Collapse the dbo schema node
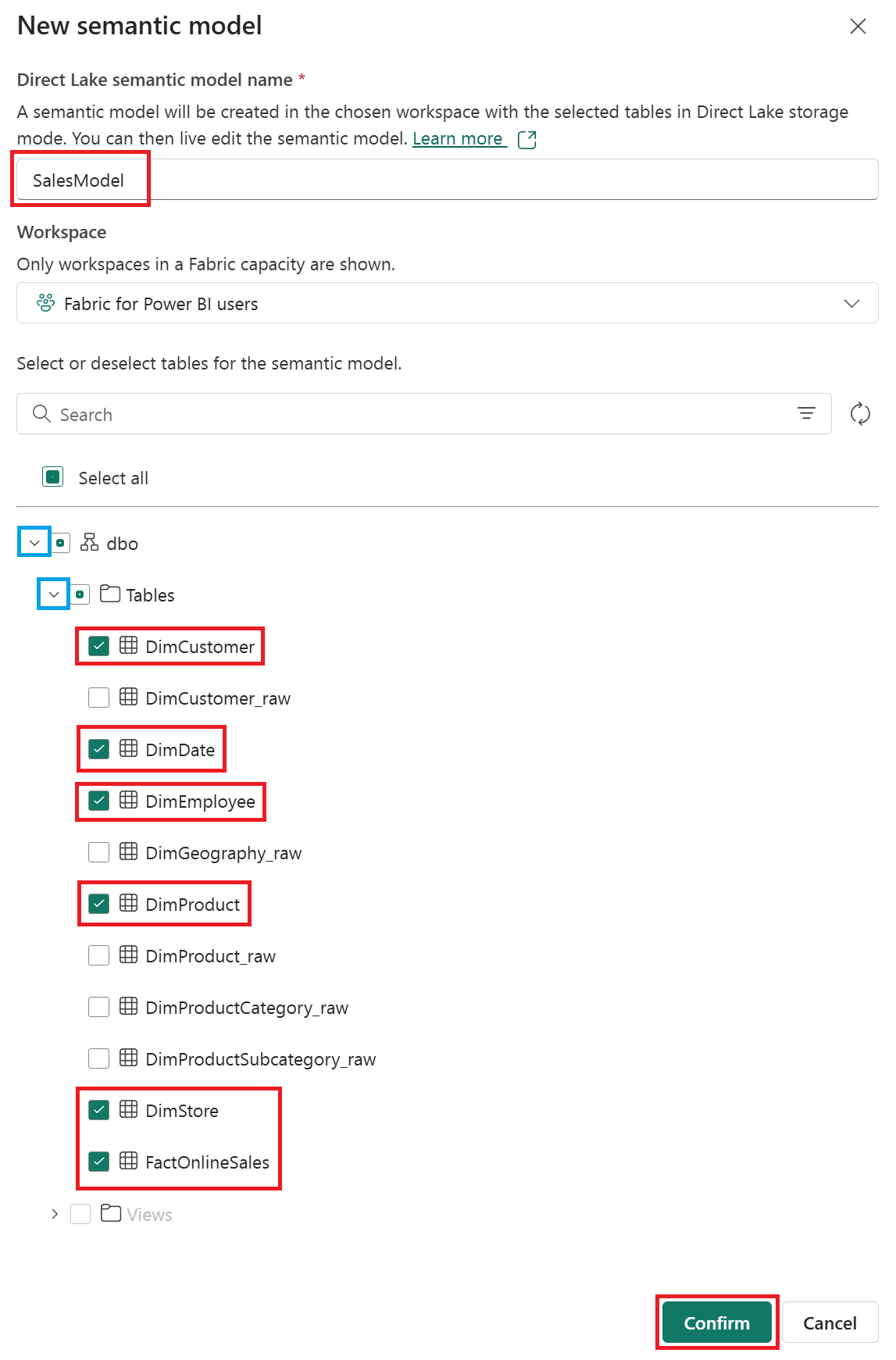The width and height of the screenshot is (896, 1360). point(34,543)
